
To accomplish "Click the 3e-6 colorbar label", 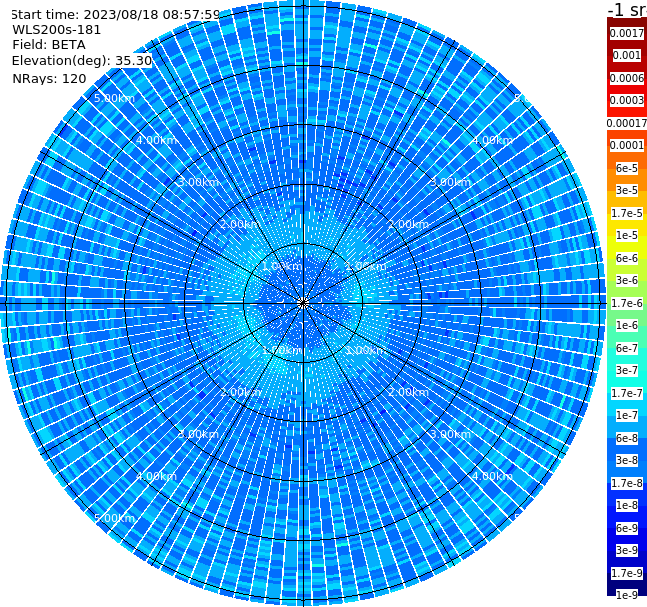I will click(x=627, y=280).
